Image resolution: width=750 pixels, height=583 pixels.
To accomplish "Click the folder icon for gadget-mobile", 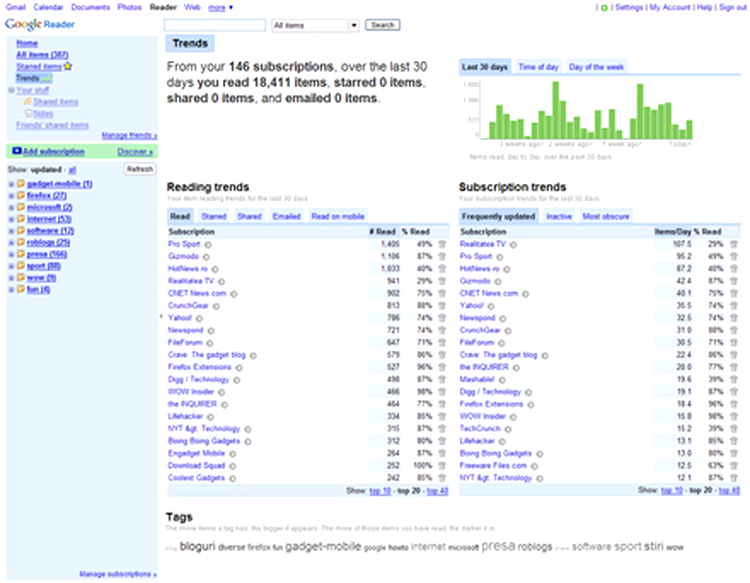I will coord(20,184).
